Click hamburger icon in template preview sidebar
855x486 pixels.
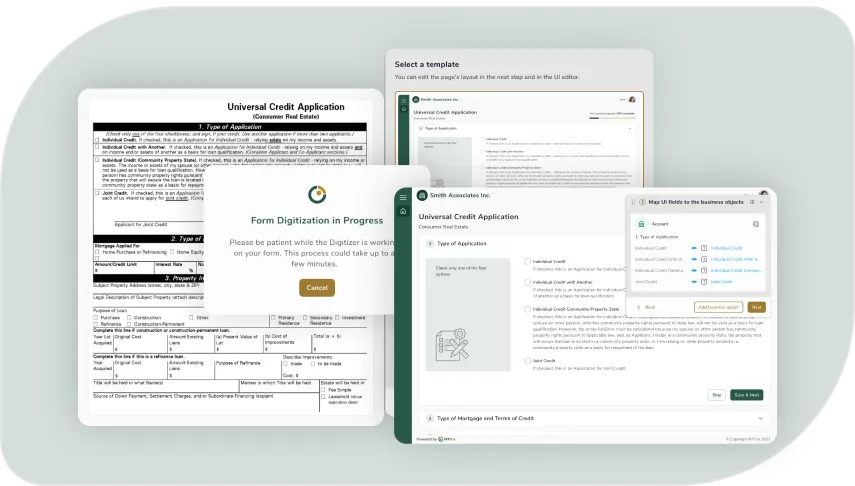(404, 101)
